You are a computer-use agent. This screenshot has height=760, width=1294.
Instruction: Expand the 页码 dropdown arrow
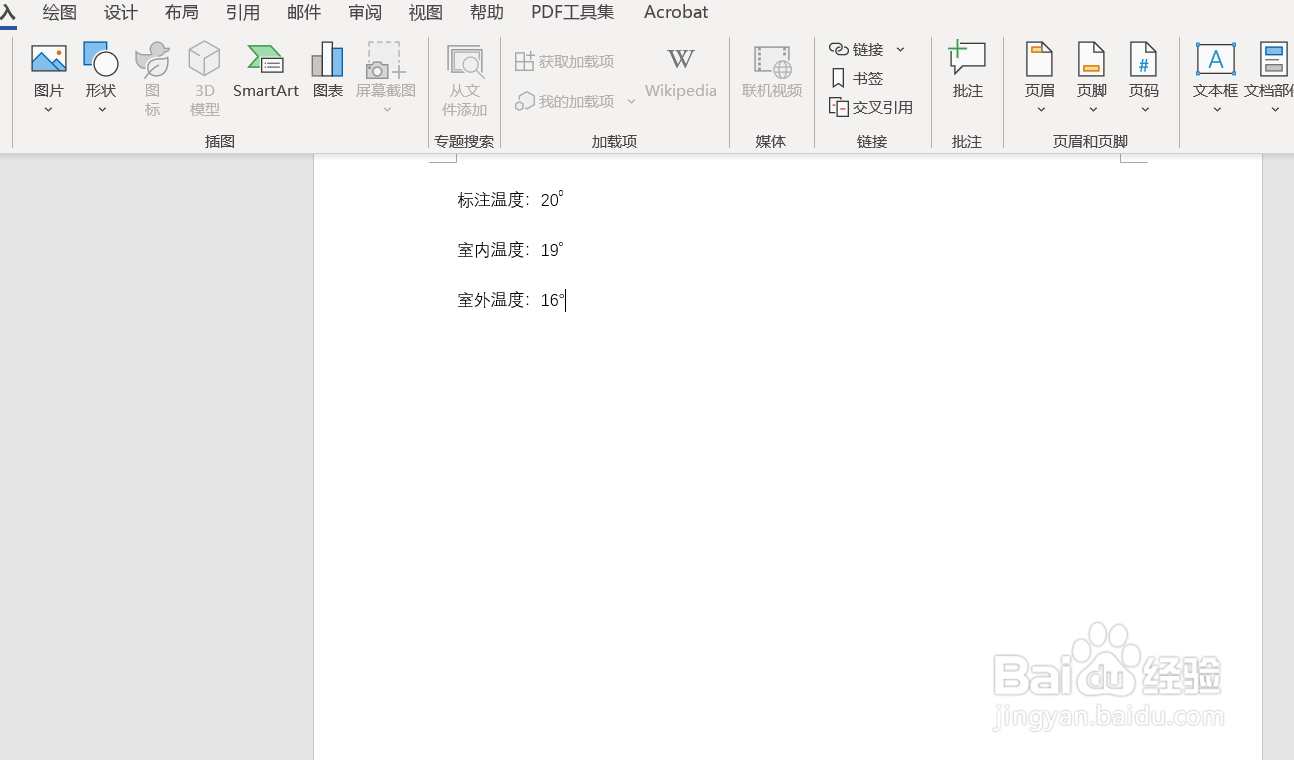point(1144,110)
